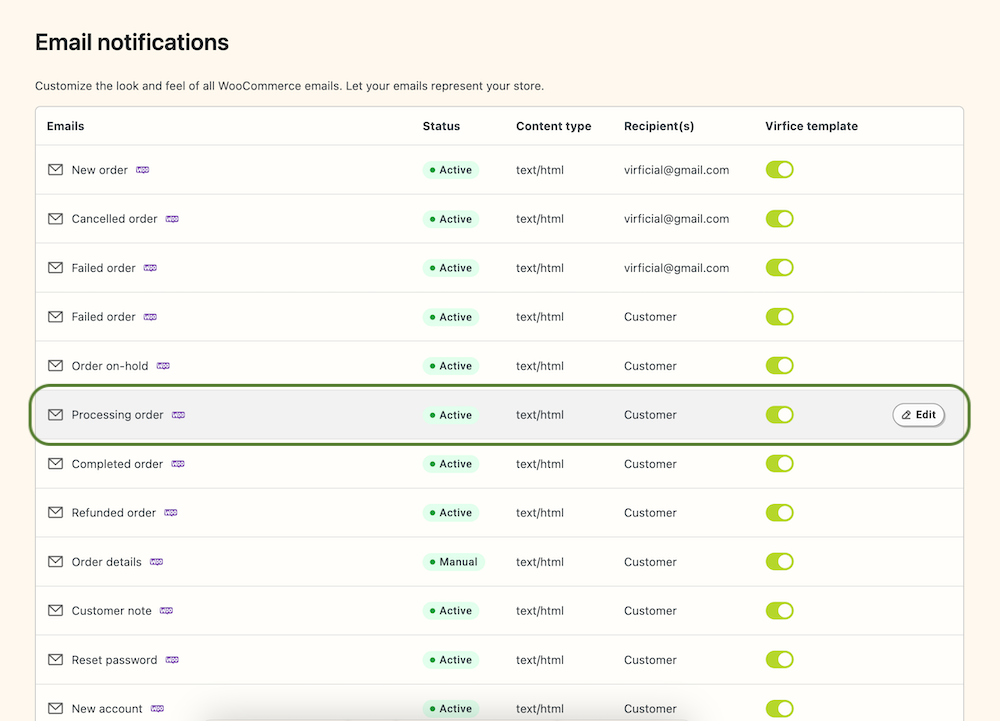Select the Processing order email name
The height and width of the screenshot is (721, 1000).
117,415
